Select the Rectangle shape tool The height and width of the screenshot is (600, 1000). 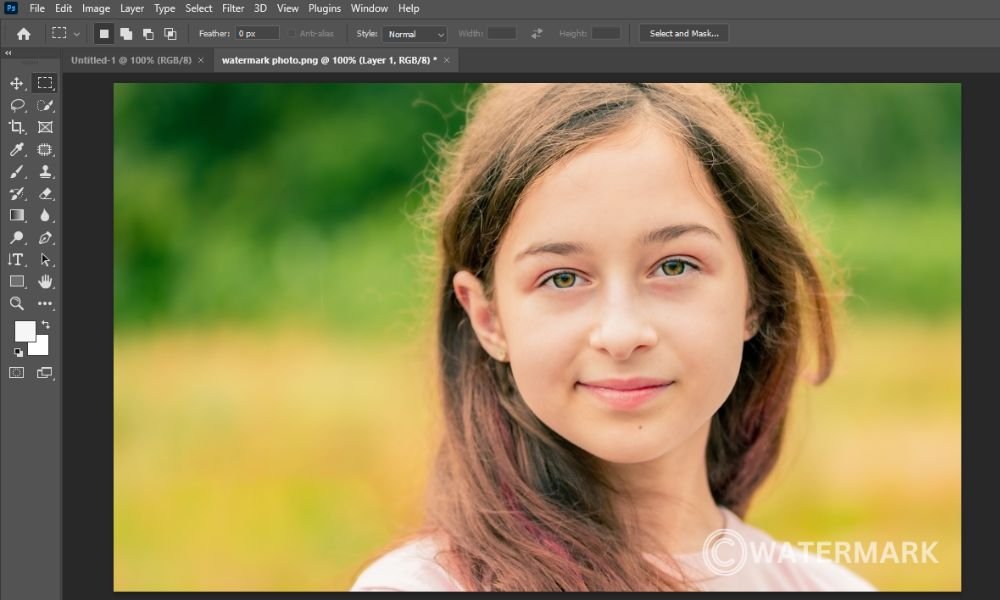[x=17, y=282]
